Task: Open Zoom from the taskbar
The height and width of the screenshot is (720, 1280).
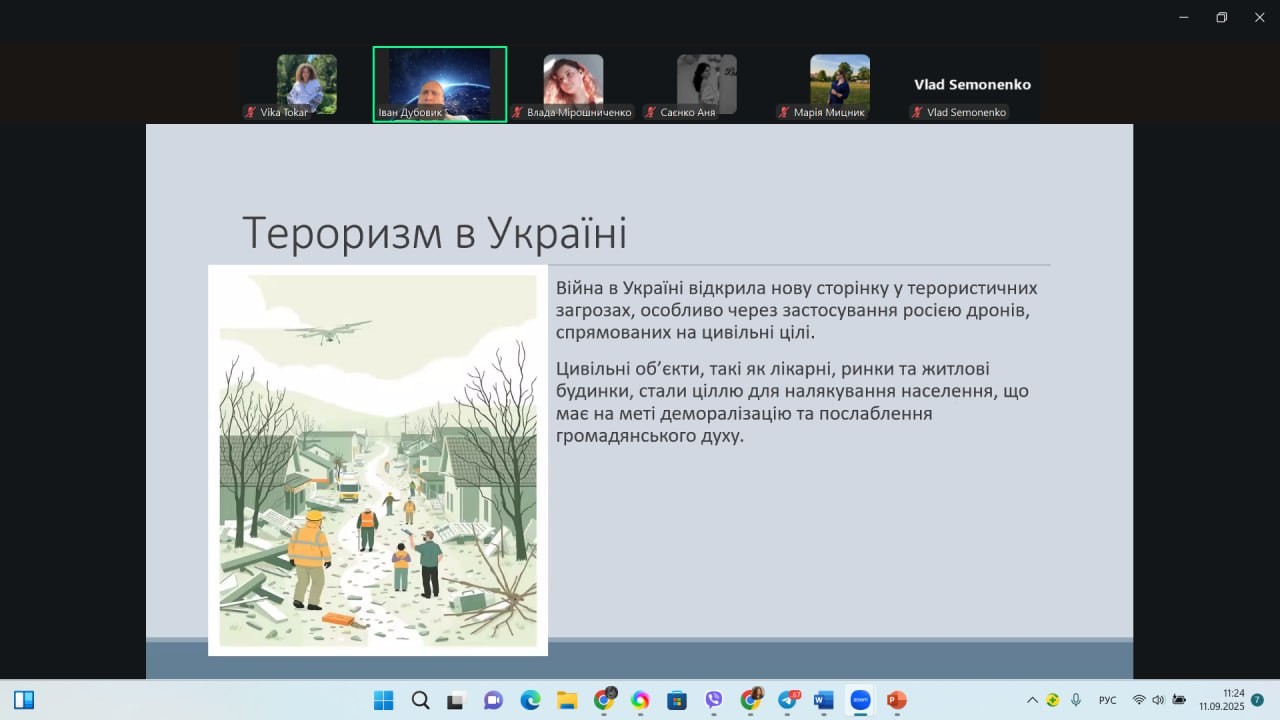Action: pos(859,700)
